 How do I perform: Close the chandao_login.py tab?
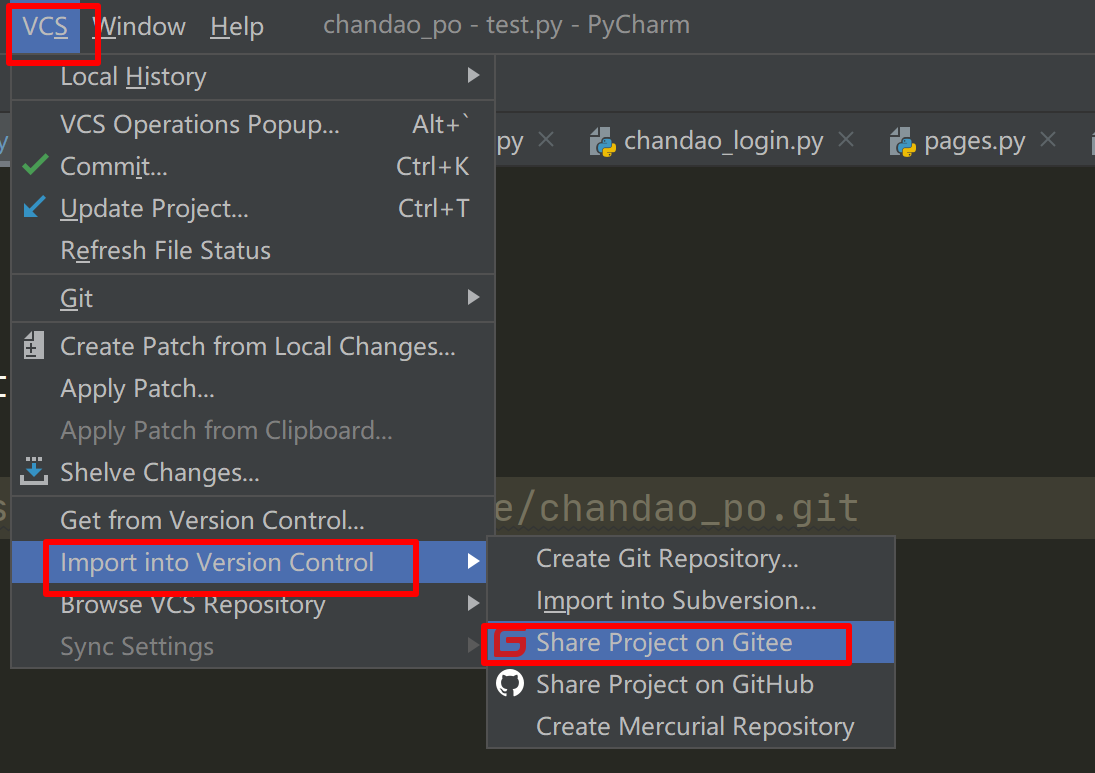pyautogui.click(x=846, y=140)
